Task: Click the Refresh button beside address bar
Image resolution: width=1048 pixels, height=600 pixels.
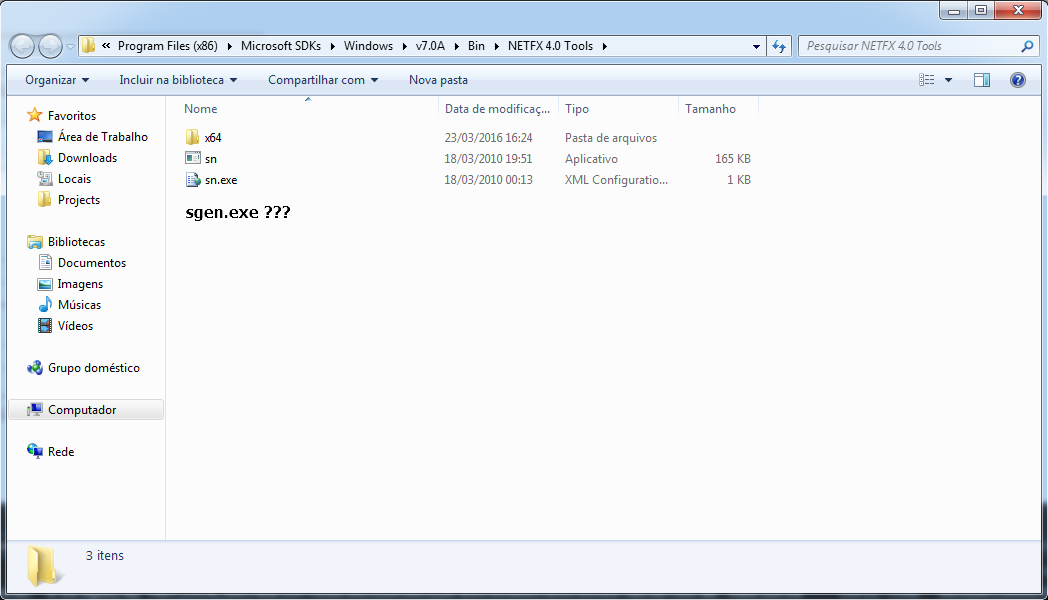Action: 779,46
